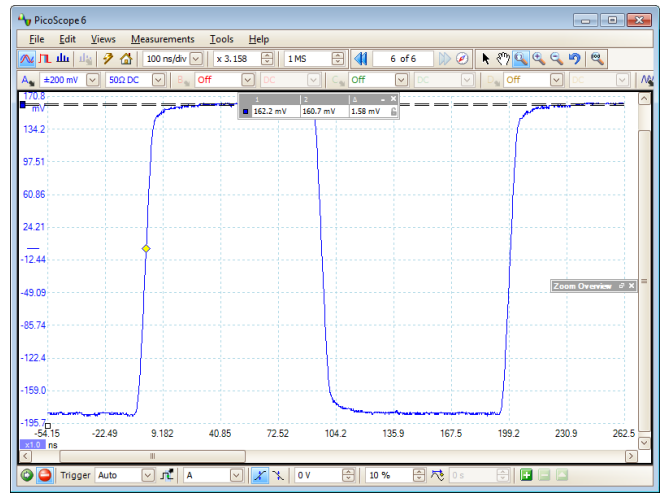Click the lock icon in ruler legend
Screen dimensions: 667x500
click(394, 111)
